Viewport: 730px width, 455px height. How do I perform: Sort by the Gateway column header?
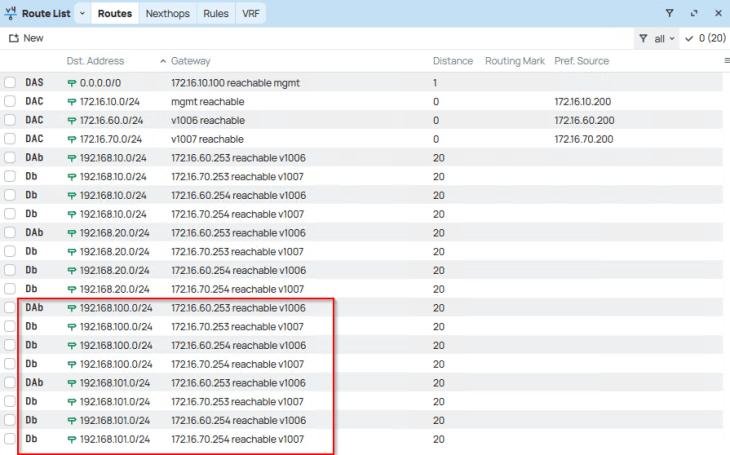[x=190, y=61]
